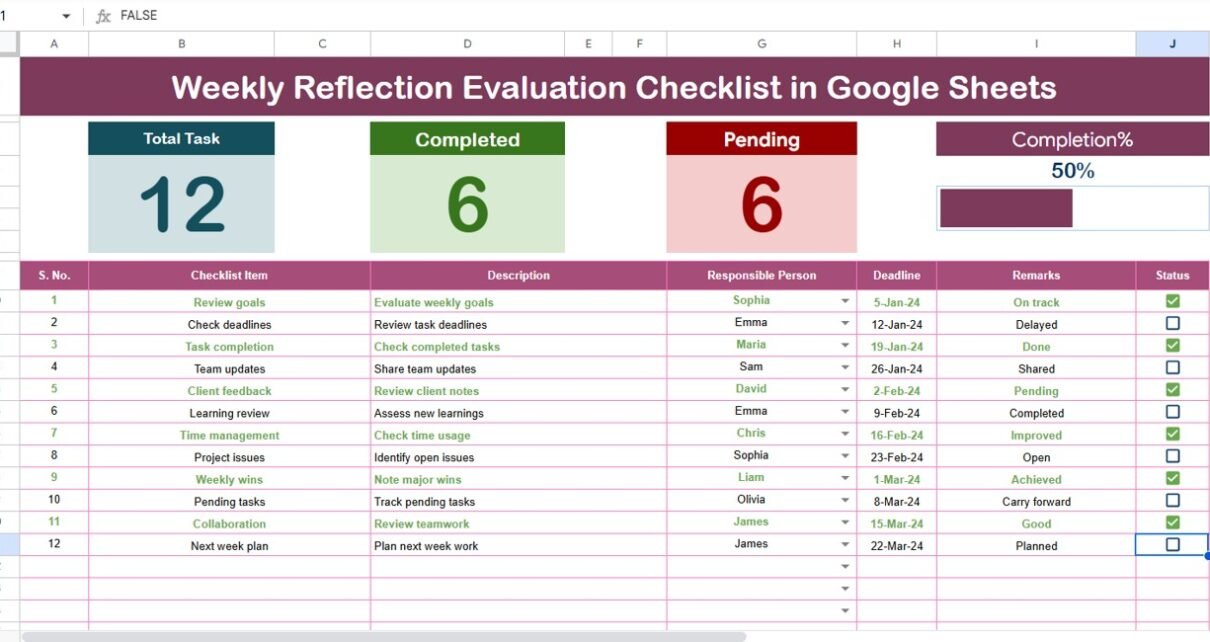Select column header J
This screenshot has width=1210, height=642.
click(1172, 44)
